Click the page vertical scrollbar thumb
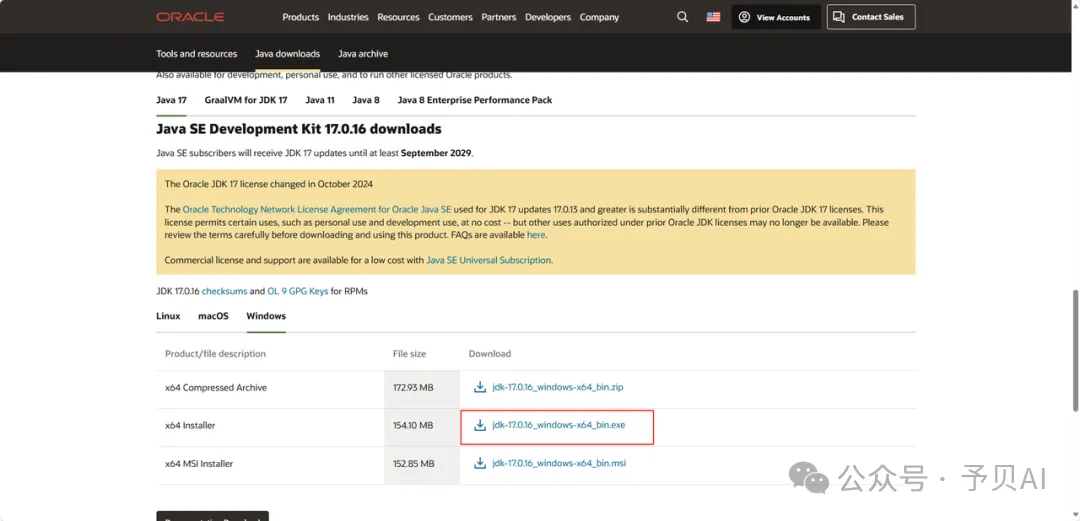The image size is (1080, 521). pyautogui.click(x=1076, y=350)
